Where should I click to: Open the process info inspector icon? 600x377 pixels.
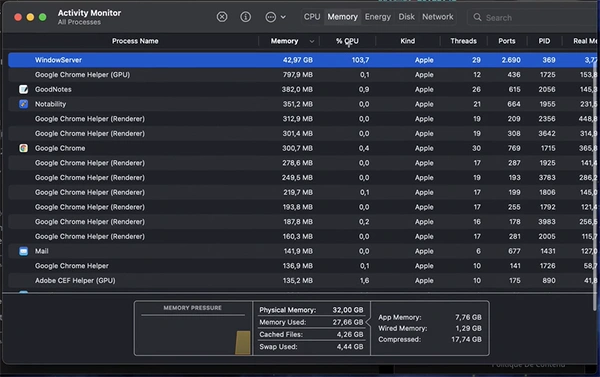246,17
